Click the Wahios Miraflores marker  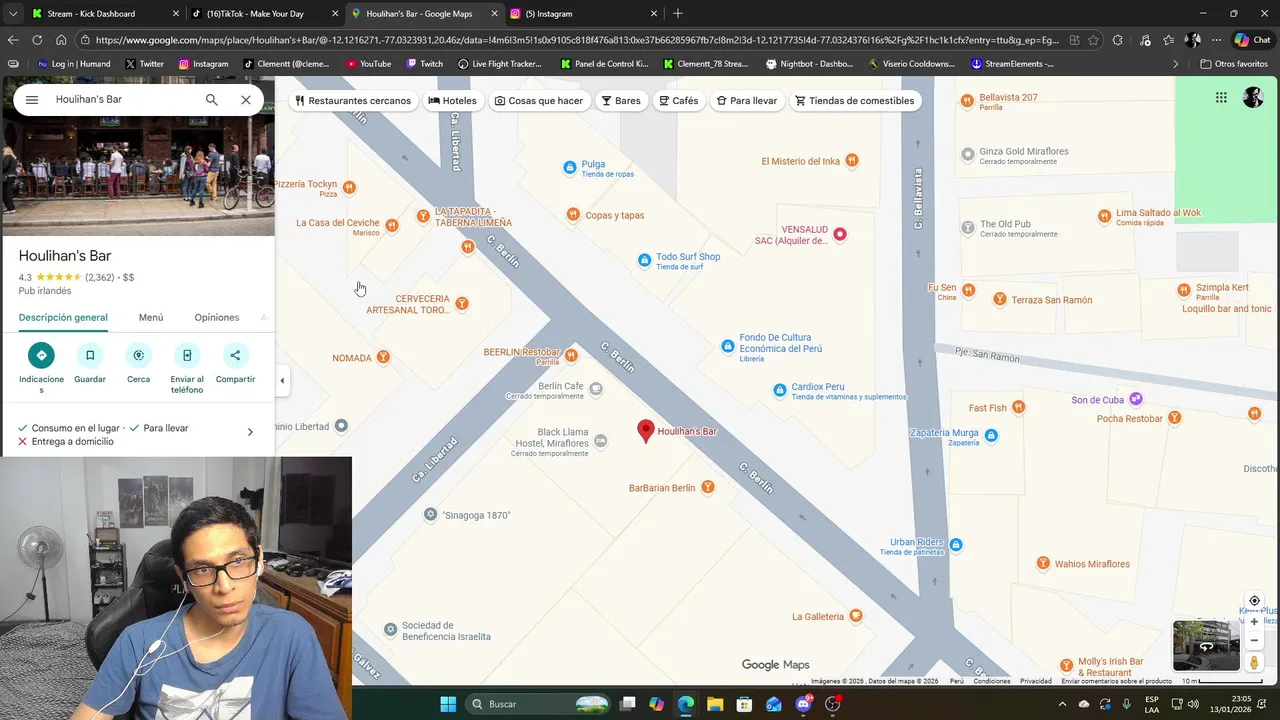click(1043, 563)
